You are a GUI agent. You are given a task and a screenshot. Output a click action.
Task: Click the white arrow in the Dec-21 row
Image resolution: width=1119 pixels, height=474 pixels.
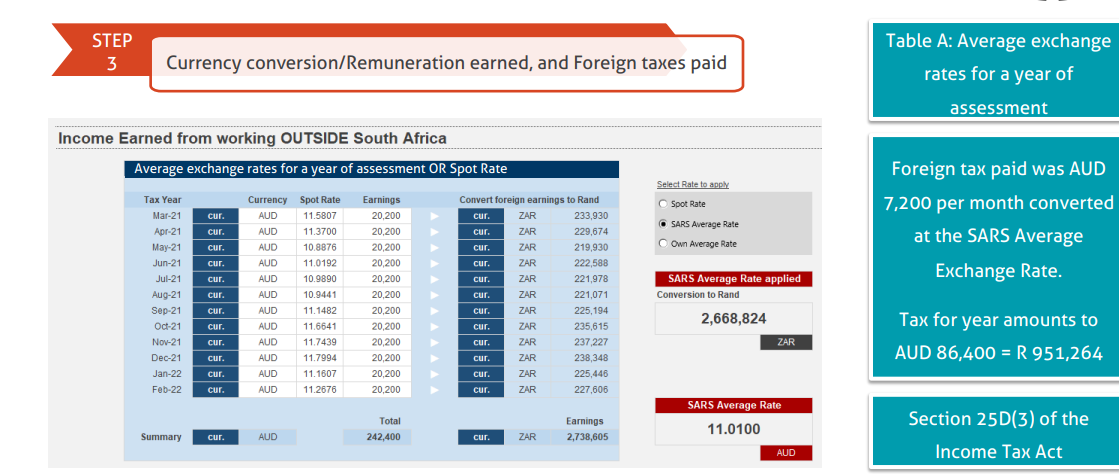433,357
